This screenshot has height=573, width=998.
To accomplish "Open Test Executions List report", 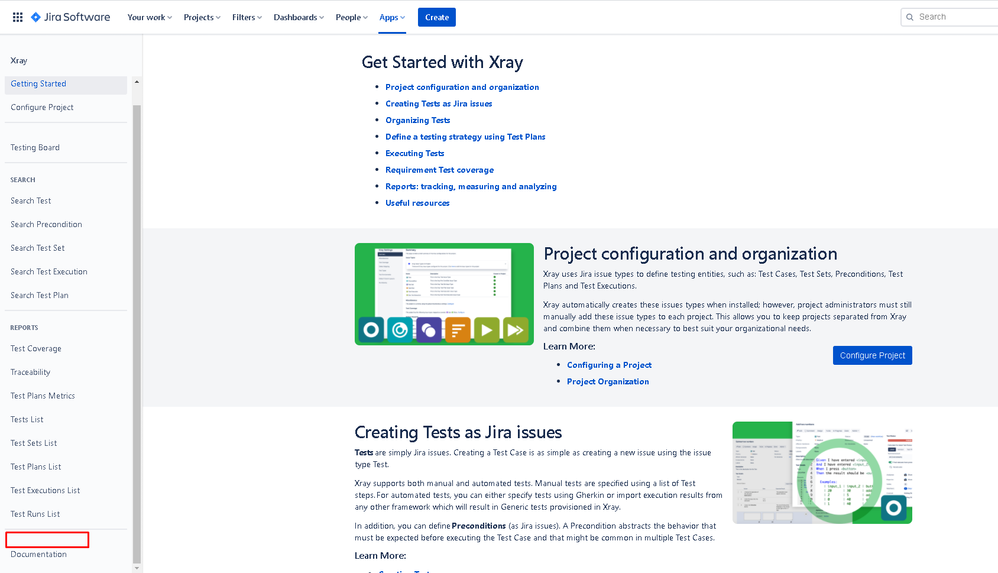I will (x=45, y=490).
